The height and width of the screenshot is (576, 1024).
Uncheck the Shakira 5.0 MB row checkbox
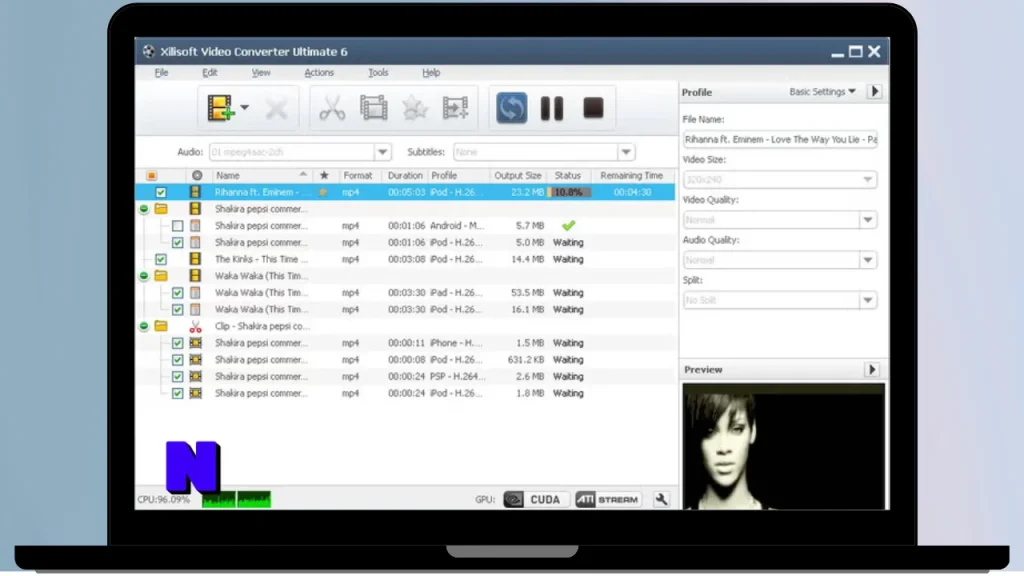coord(178,243)
